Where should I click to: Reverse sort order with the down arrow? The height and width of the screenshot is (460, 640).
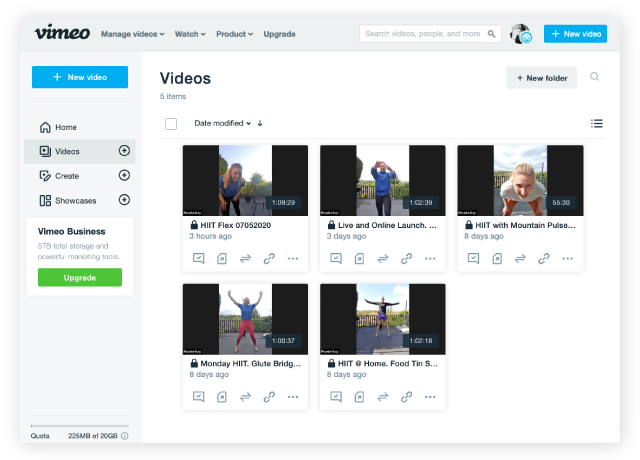click(260, 123)
